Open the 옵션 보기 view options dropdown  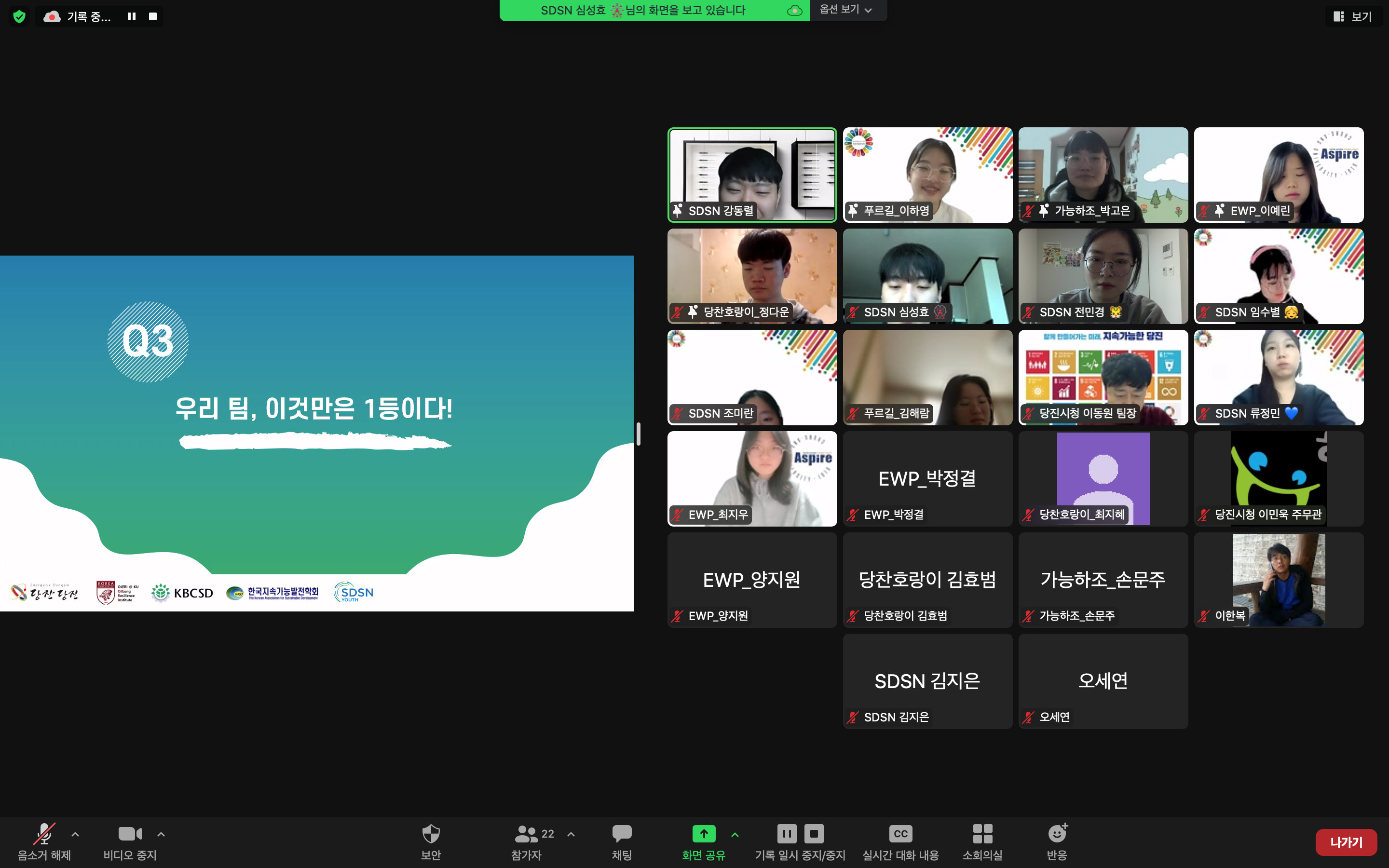point(846,10)
